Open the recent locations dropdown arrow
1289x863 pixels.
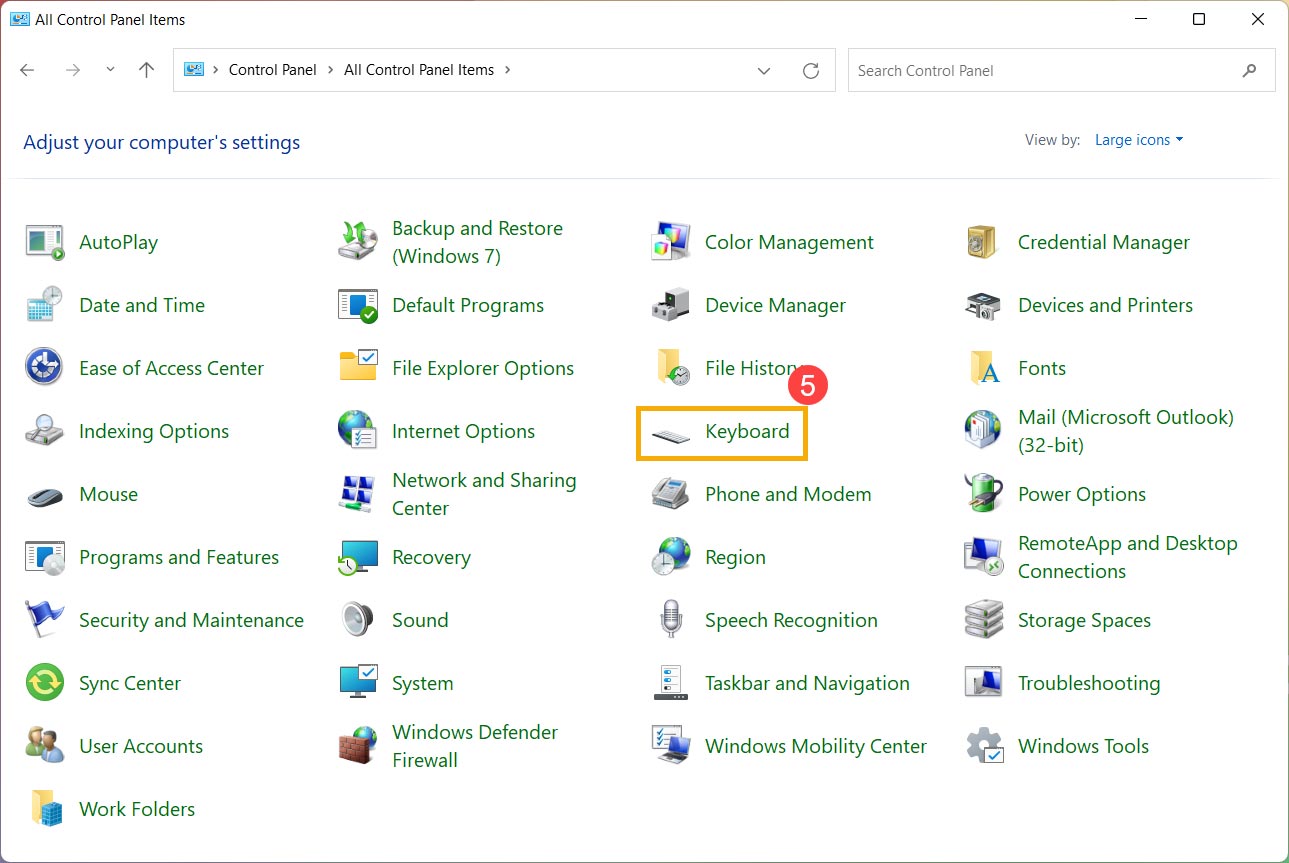coord(110,70)
